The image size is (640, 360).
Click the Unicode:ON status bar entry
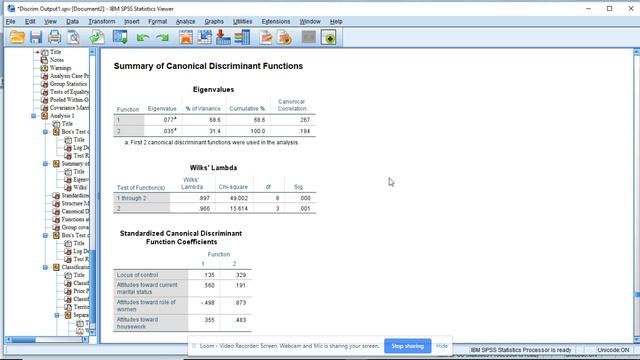point(613,350)
